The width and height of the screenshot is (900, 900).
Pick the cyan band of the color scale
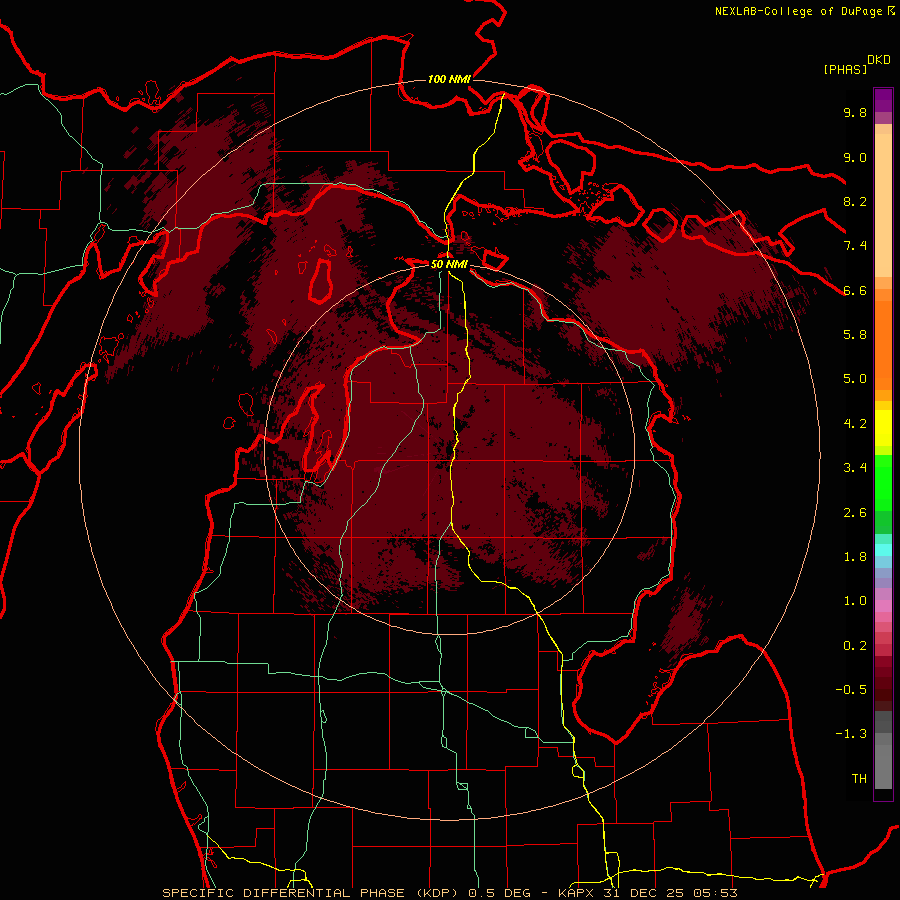point(883,550)
